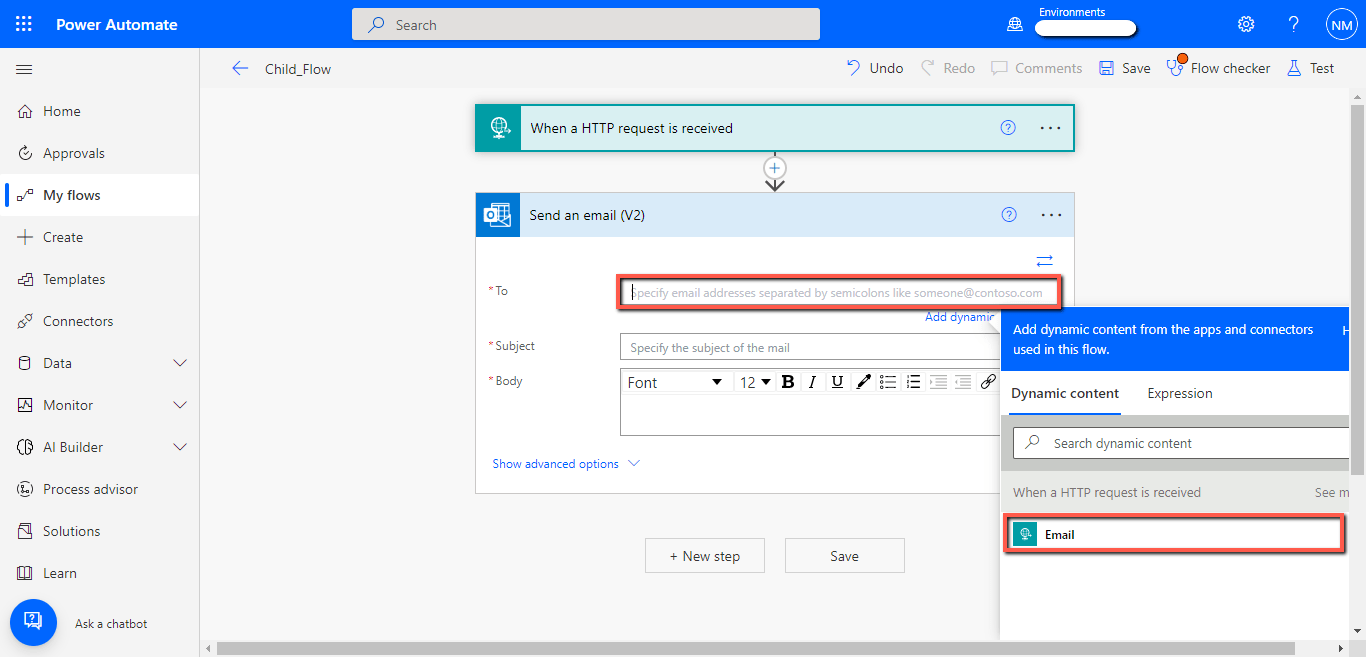Screen dimensions: 1366x657
Task: Open Comments in the command bar
Action: (x=1036, y=68)
